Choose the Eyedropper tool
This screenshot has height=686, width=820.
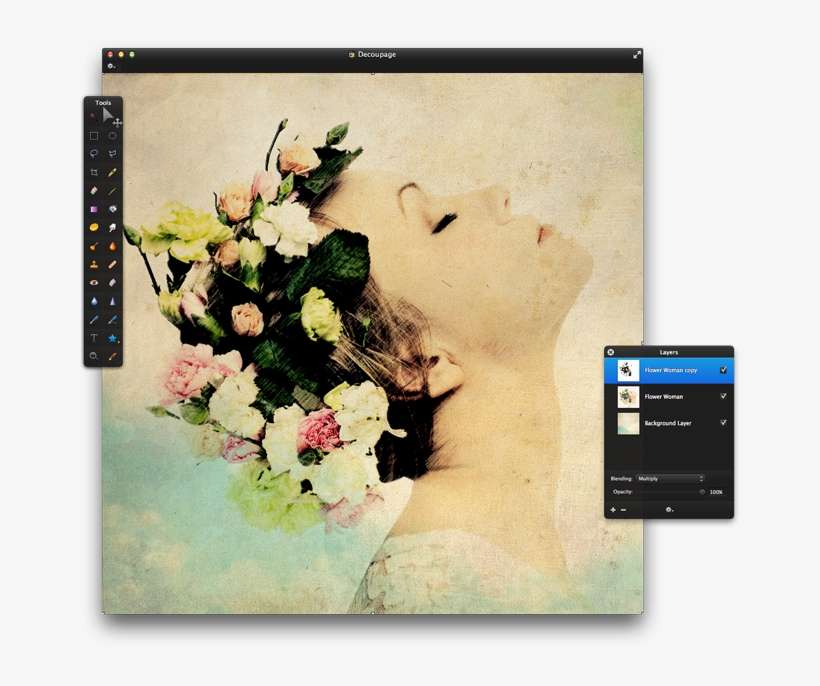click(113, 173)
